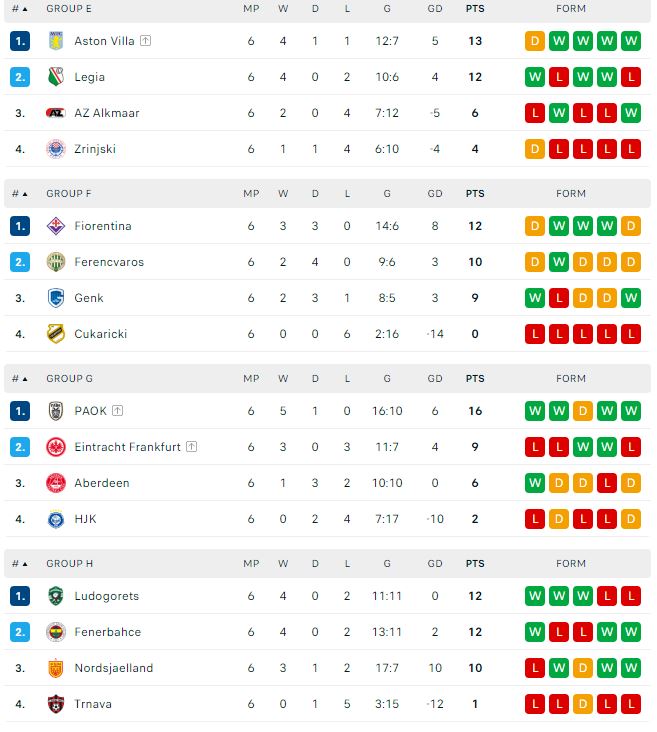Click AZ Alkmaar's latest win form badge

click(x=630, y=113)
